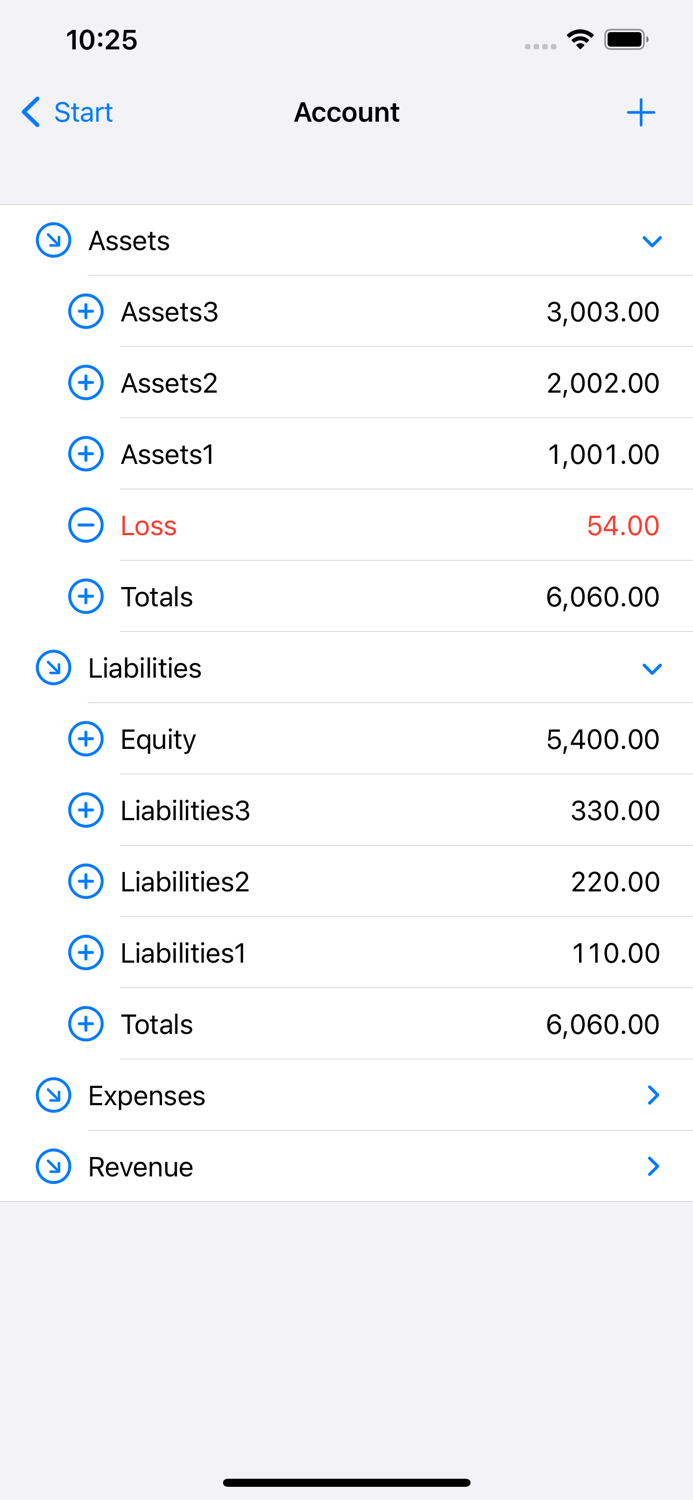Click the plus icon next to Assets3
Screen dimensions: 693x1500
[x=86, y=311]
